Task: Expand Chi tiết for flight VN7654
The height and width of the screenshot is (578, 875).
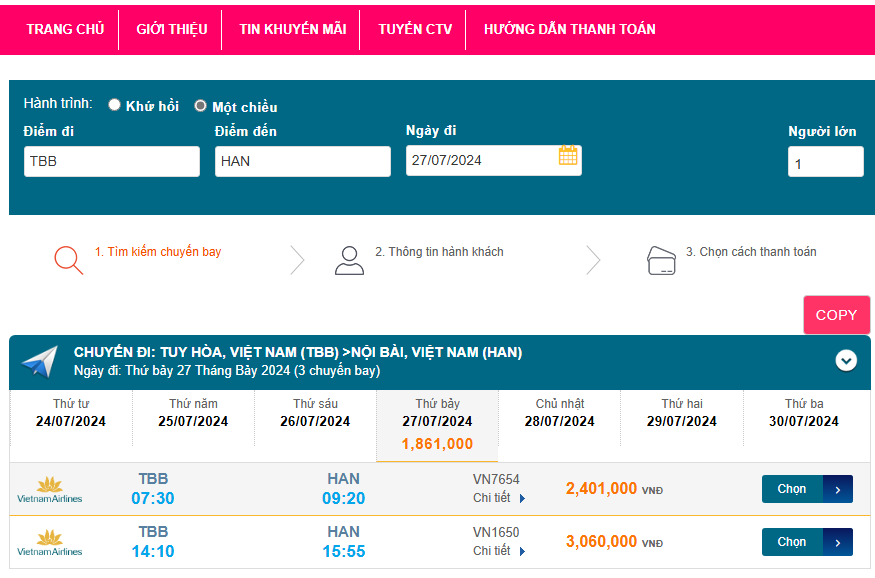Action: [x=498, y=498]
